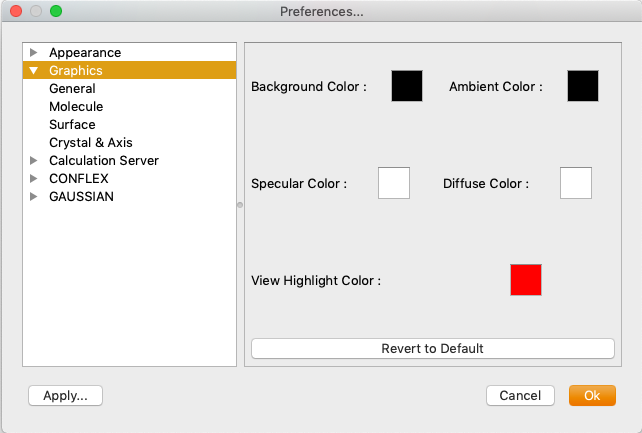Open the Ambient Color swatch picker
The image size is (642, 433).
tap(583, 86)
